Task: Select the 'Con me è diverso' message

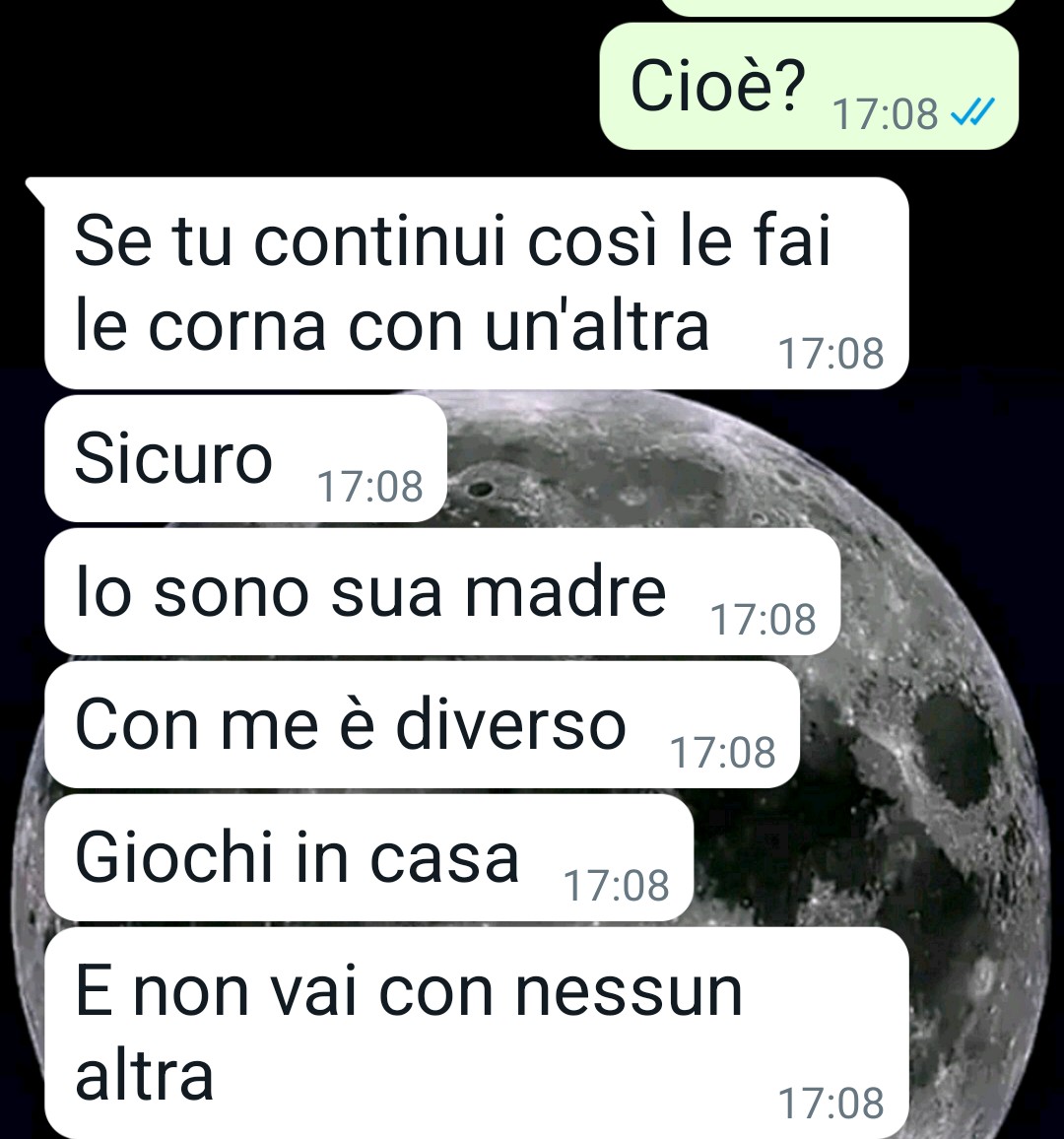Action: pyautogui.click(x=422, y=725)
